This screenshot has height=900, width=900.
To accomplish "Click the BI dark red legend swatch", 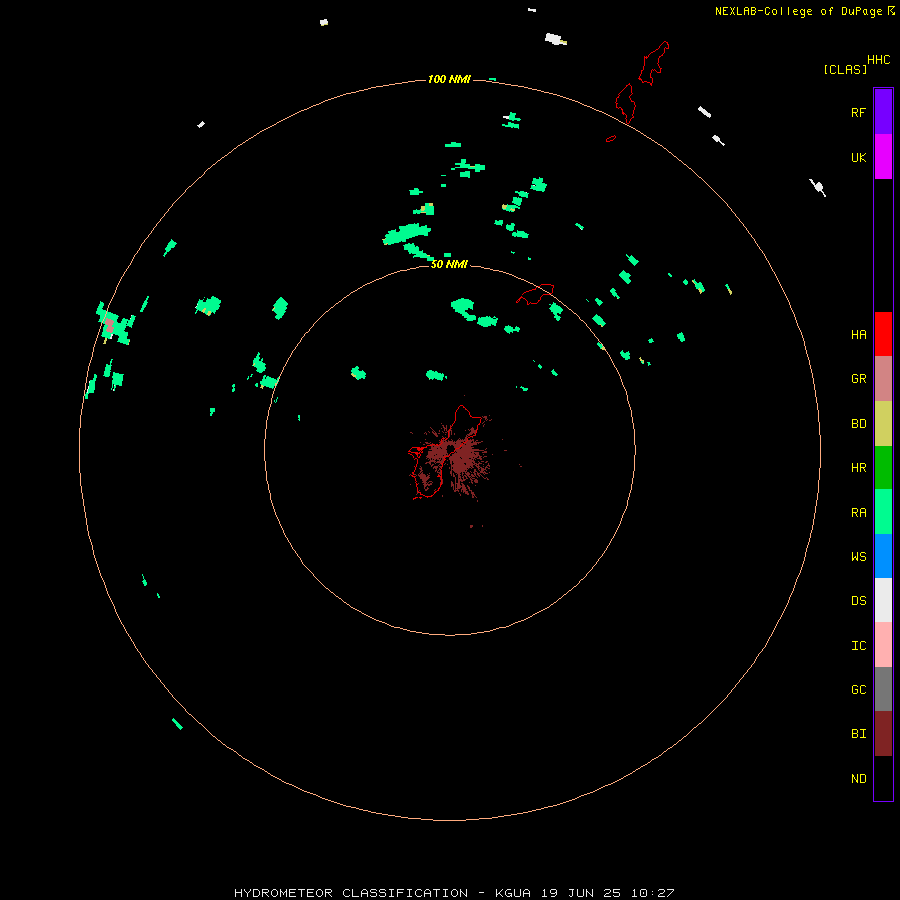I will (x=883, y=734).
